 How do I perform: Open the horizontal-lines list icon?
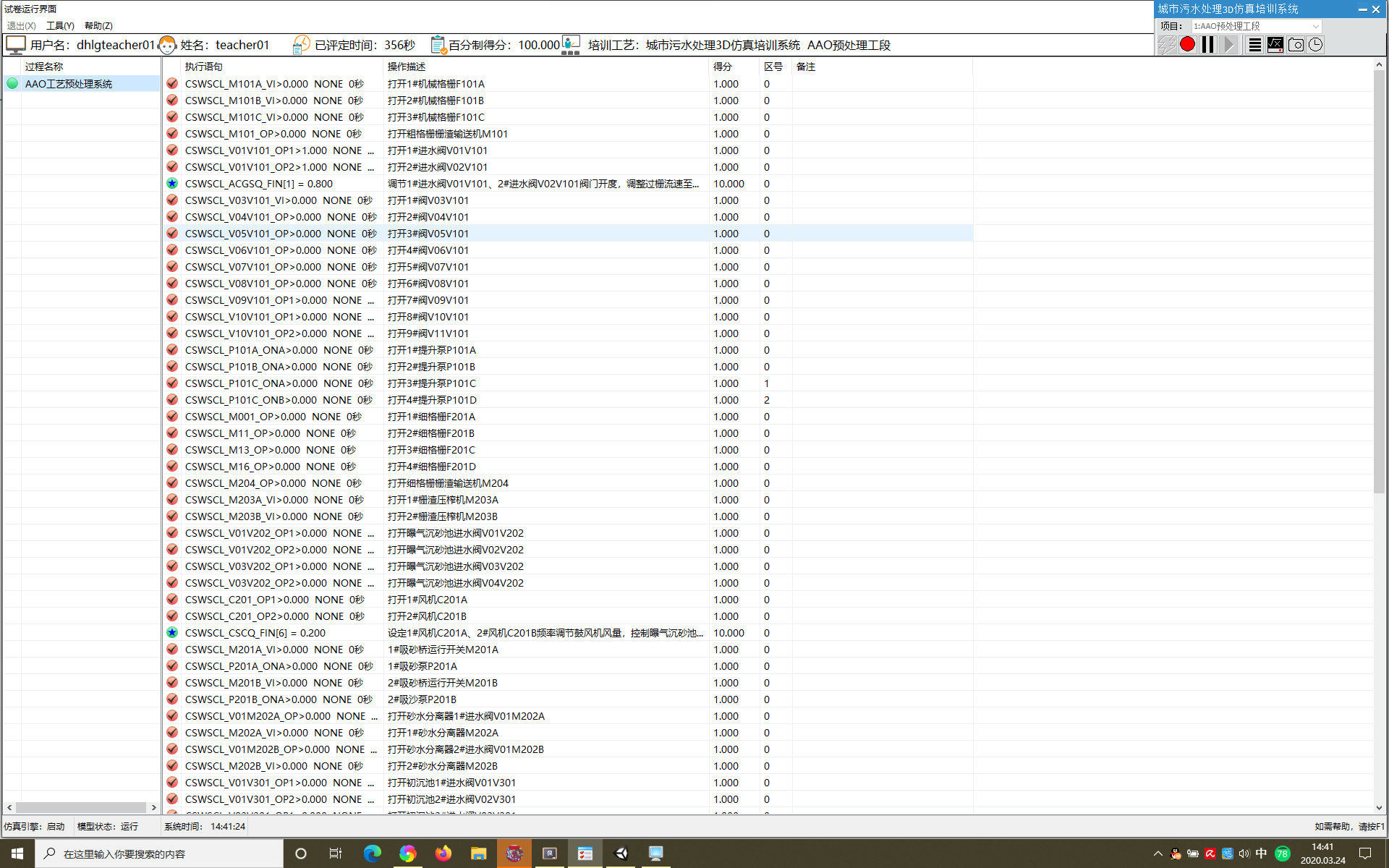click(x=1255, y=45)
